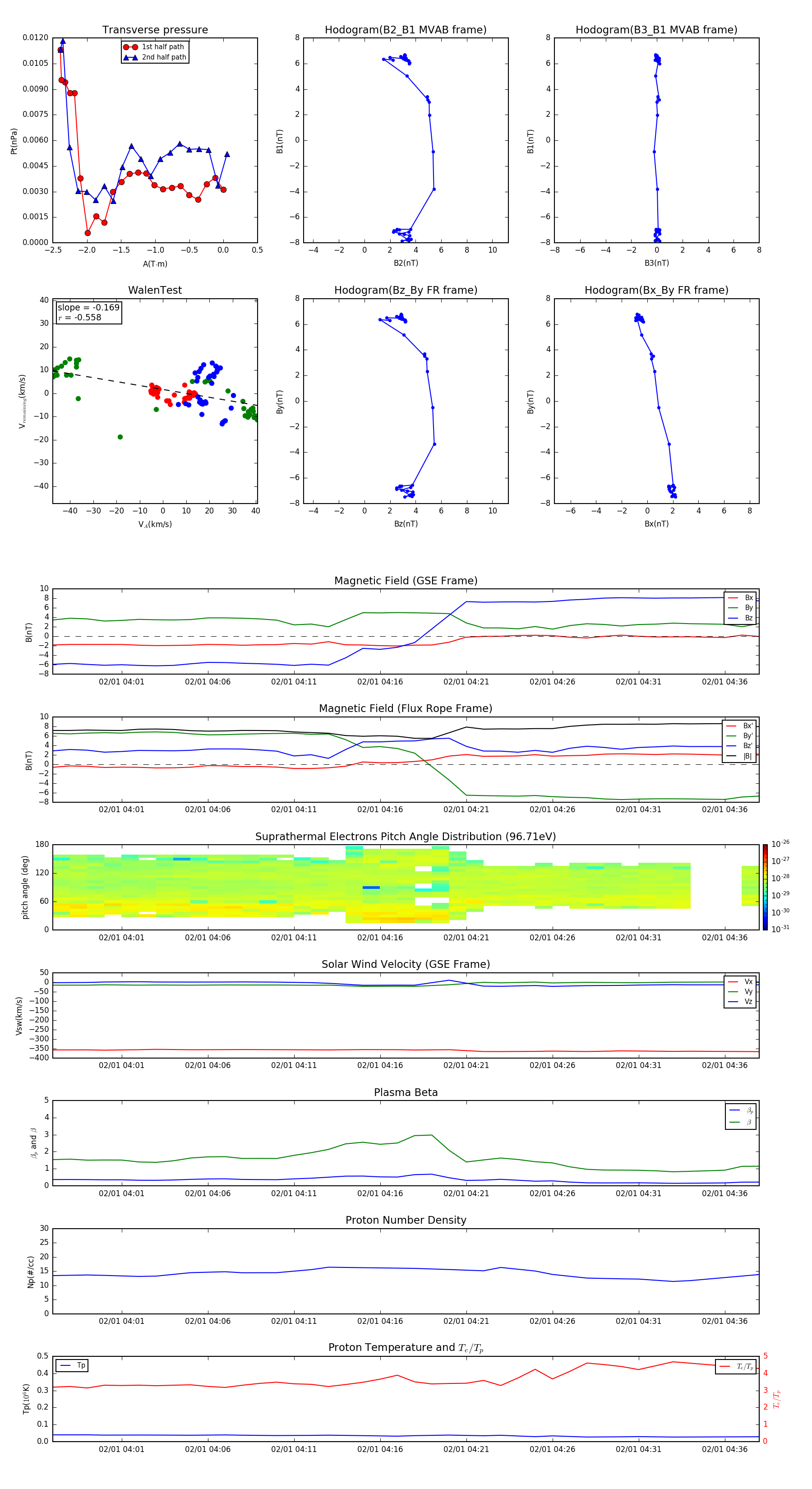This screenshot has height=1489, width=812.
Task: Click the red 'Te/Tp' right axis label
Action: pyautogui.click(x=777, y=1399)
